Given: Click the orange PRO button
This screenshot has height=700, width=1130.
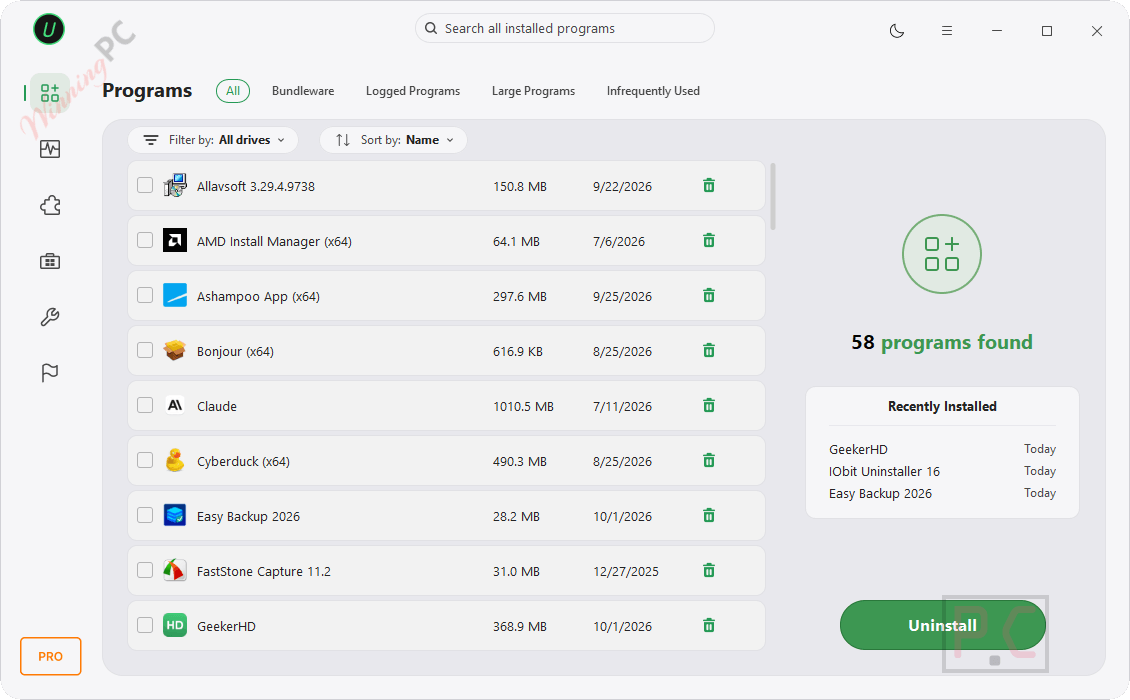Looking at the screenshot, I should (x=50, y=656).
